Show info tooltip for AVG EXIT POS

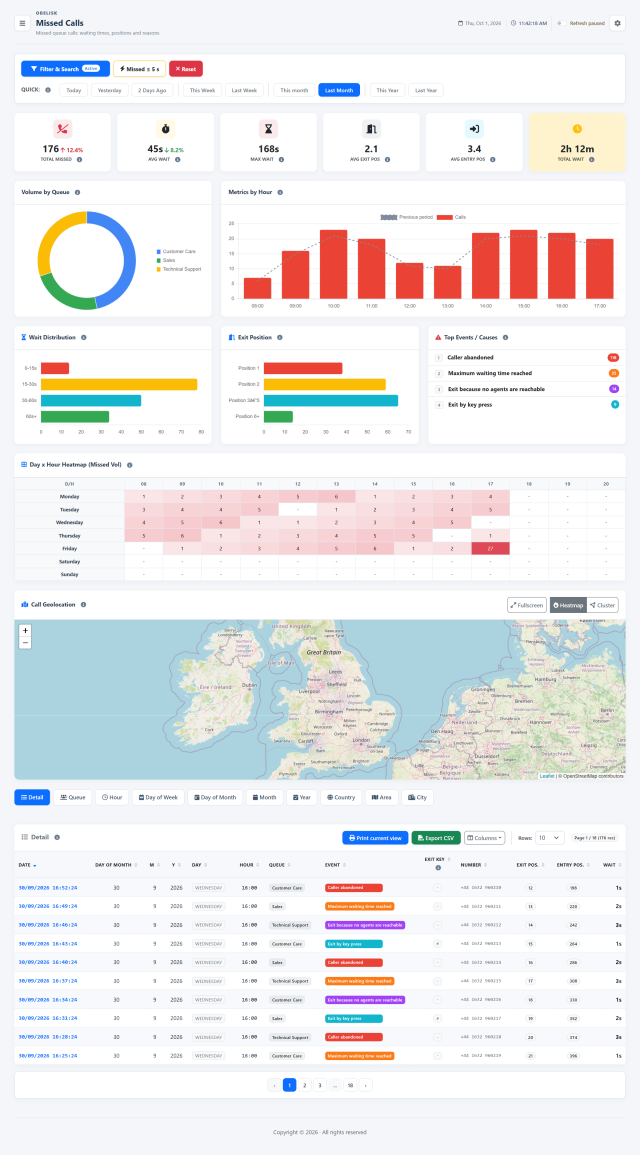click(387, 159)
